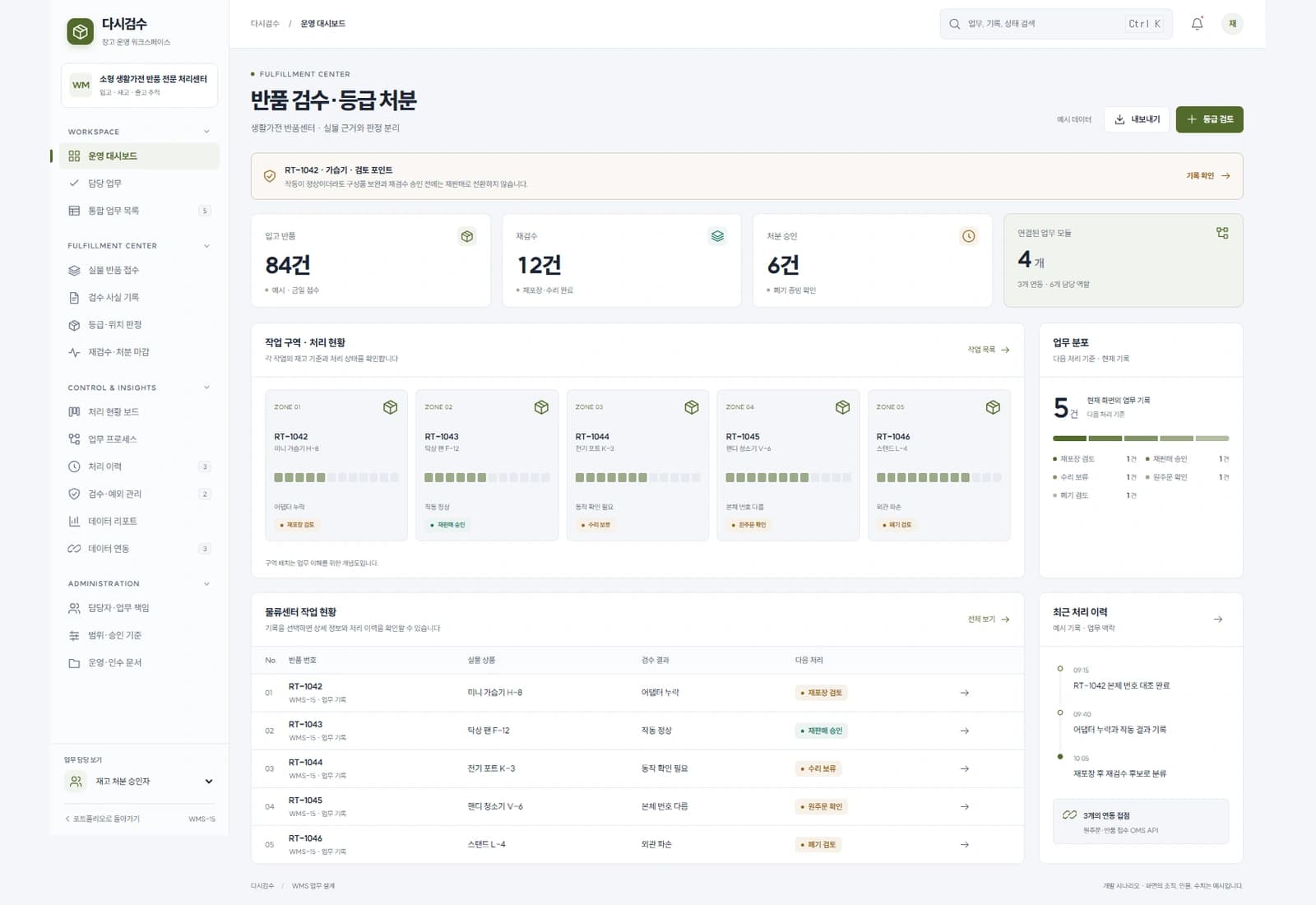
Task: Open the notifications bell
Action: [x=1197, y=24]
